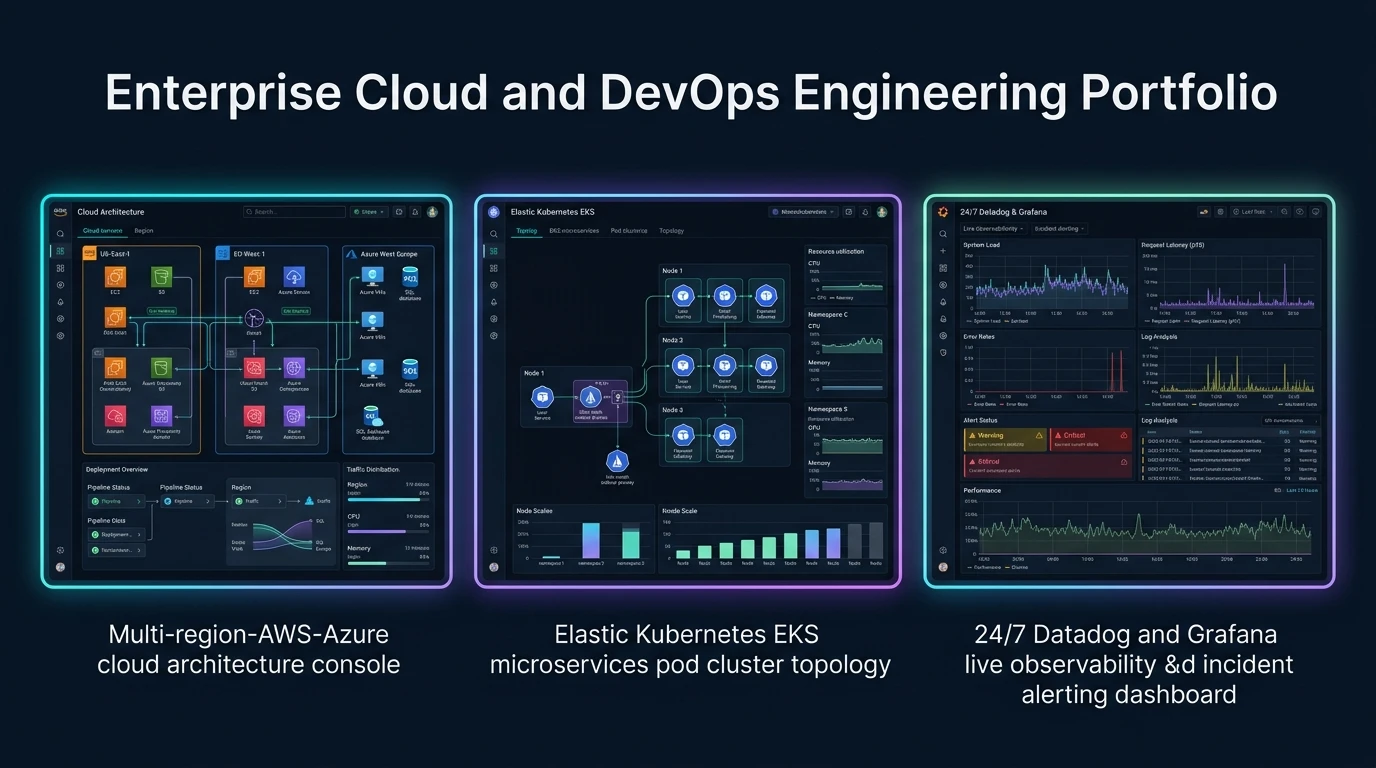Open the green dropdown beside Cloud Architecture search field

[369, 212]
